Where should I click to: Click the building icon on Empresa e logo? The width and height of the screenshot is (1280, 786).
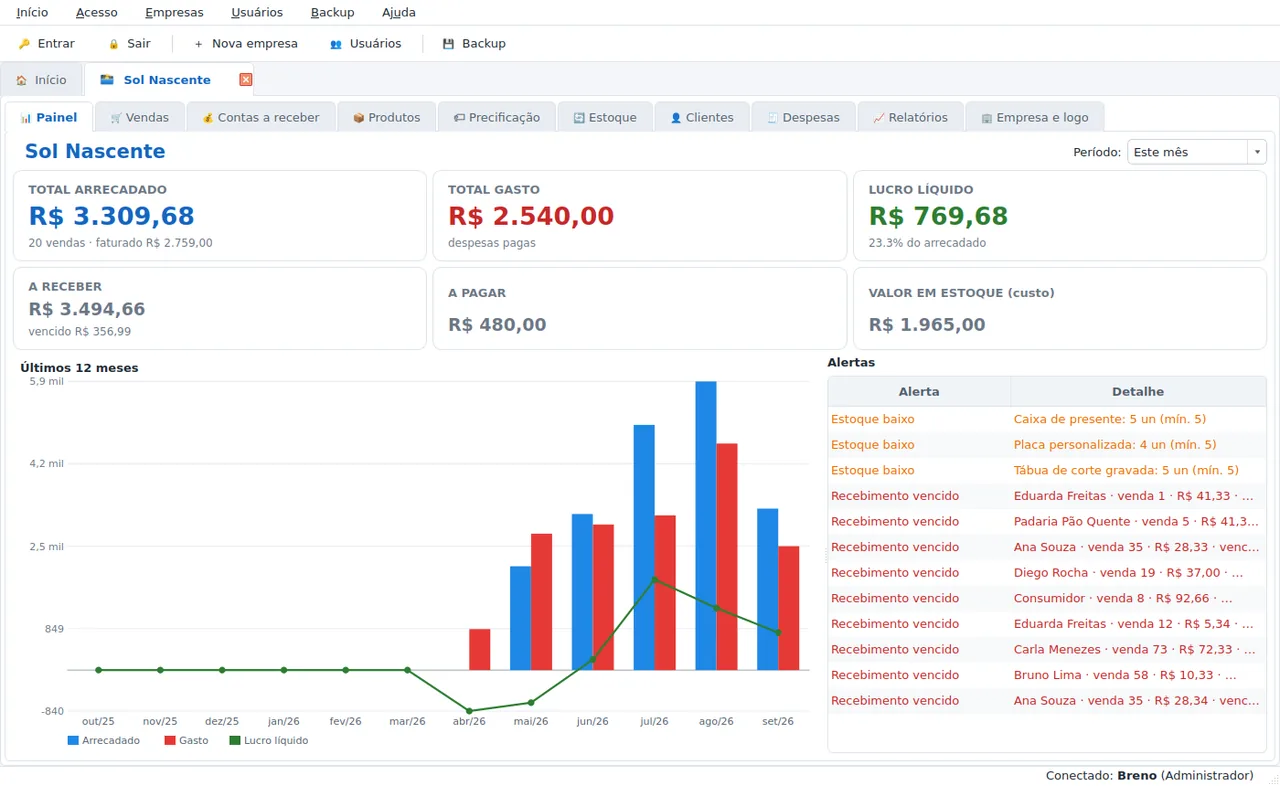pos(987,118)
